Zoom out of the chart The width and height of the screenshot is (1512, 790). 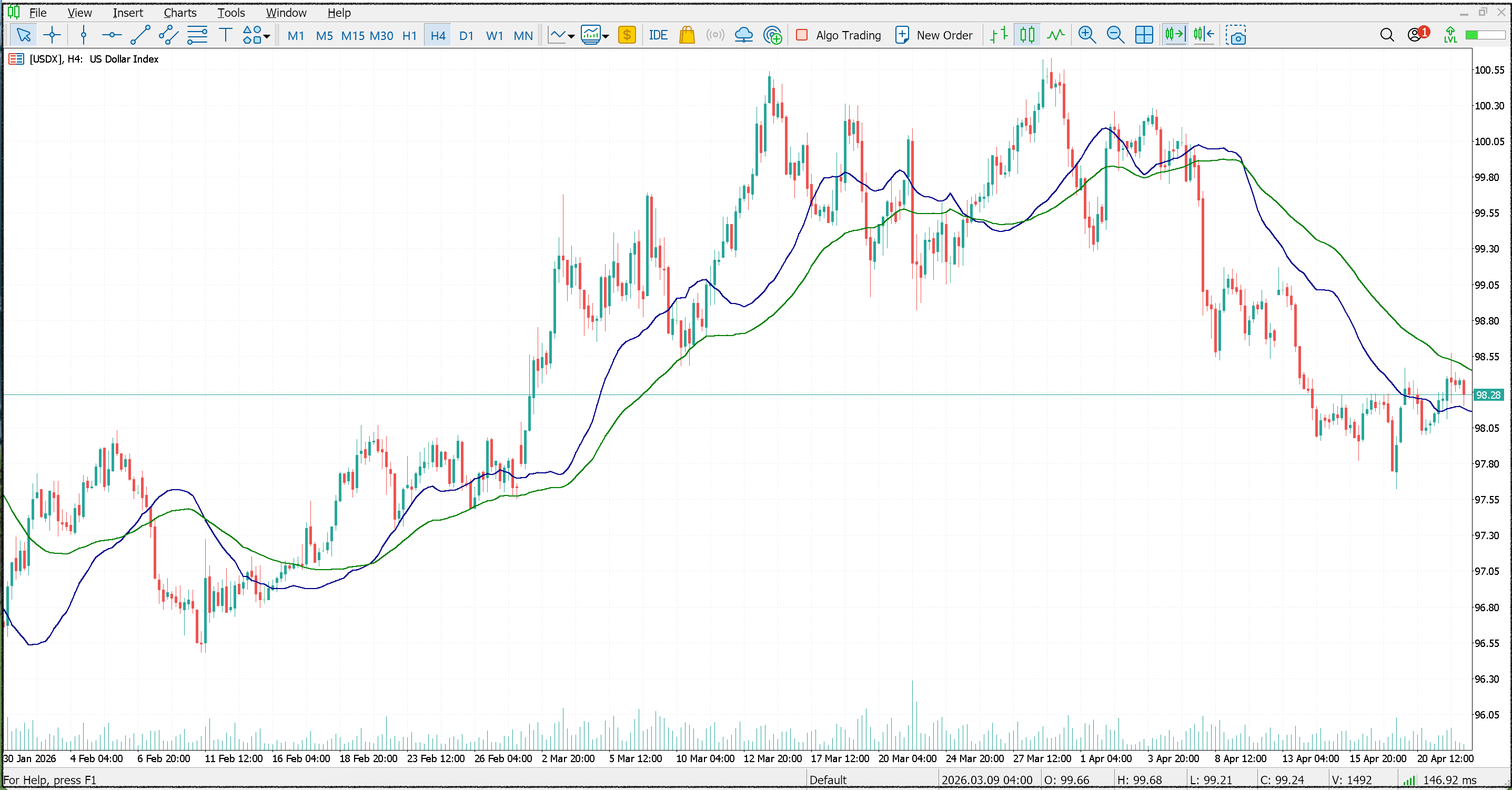click(1115, 35)
